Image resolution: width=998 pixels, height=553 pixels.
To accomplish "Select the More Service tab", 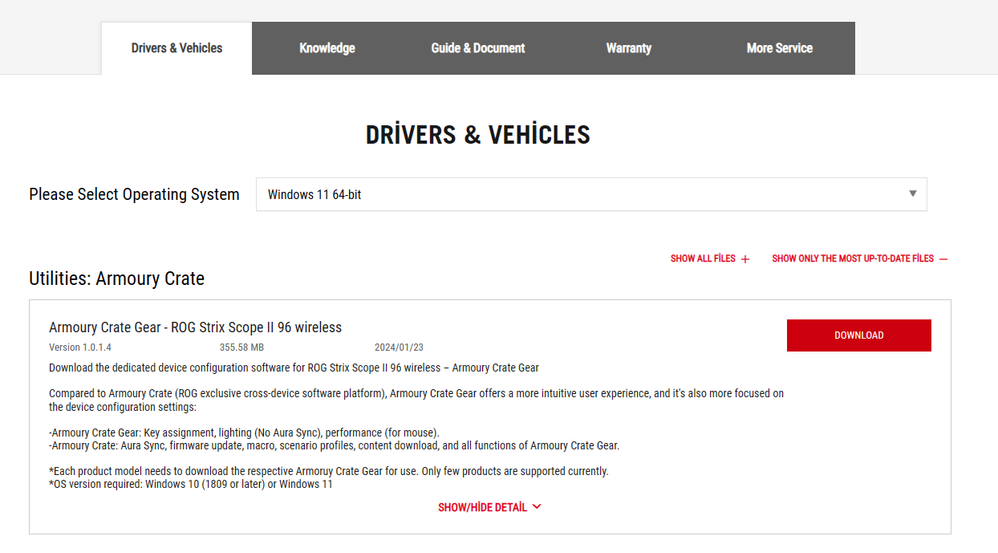I will [x=780, y=48].
